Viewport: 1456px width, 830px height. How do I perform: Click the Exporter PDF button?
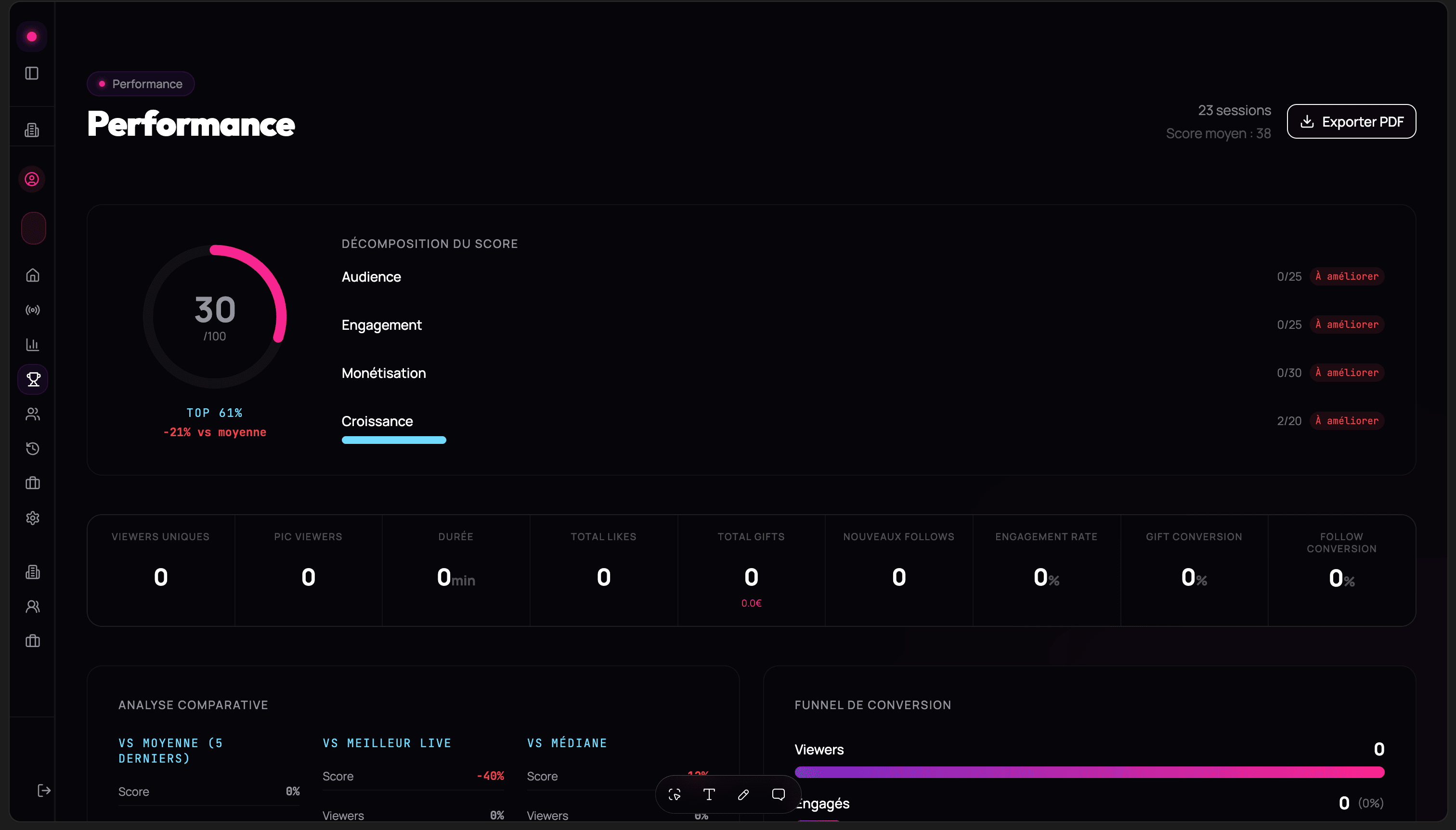coord(1351,121)
